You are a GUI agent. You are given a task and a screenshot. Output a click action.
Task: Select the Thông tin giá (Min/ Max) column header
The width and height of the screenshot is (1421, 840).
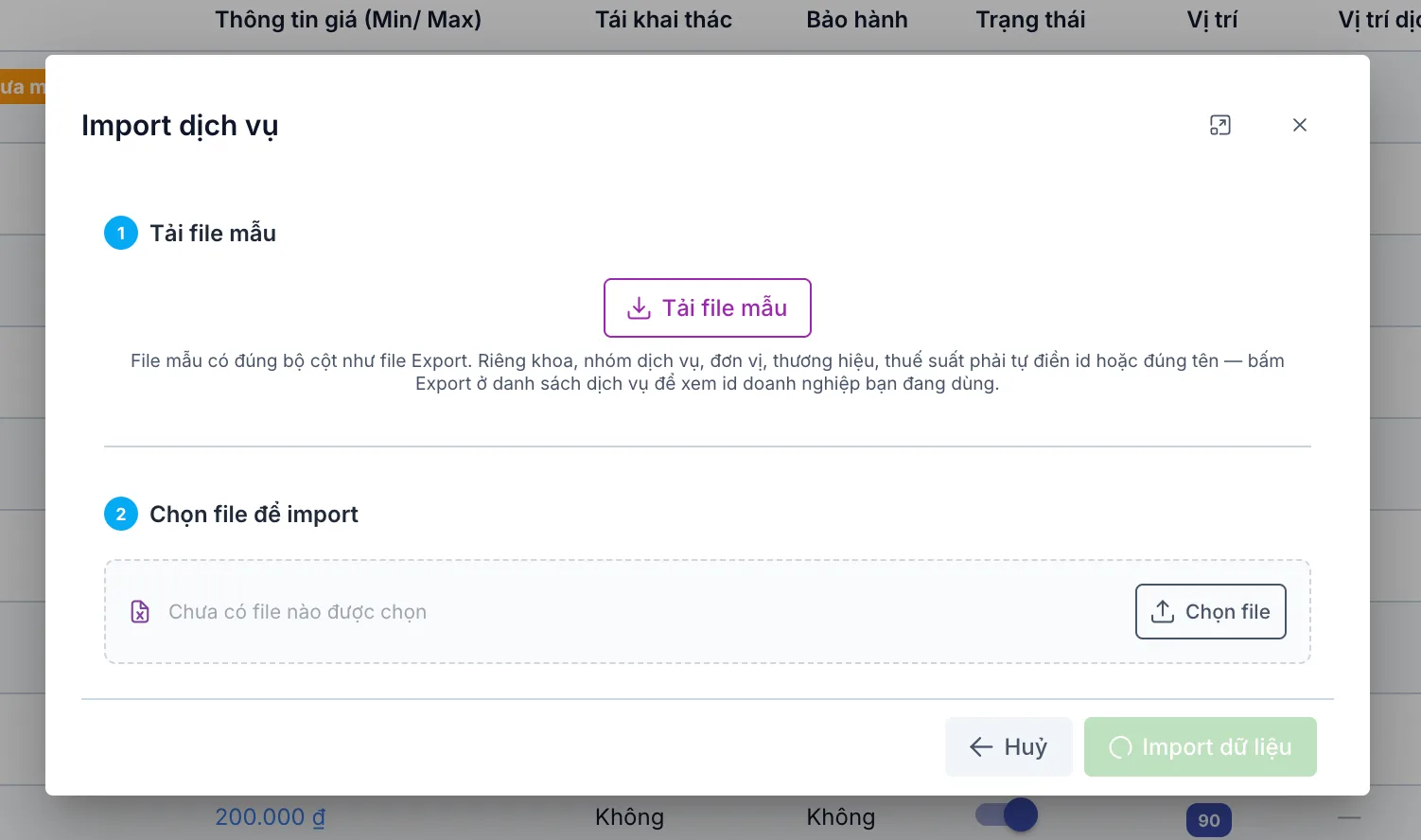tap(348, 20)
